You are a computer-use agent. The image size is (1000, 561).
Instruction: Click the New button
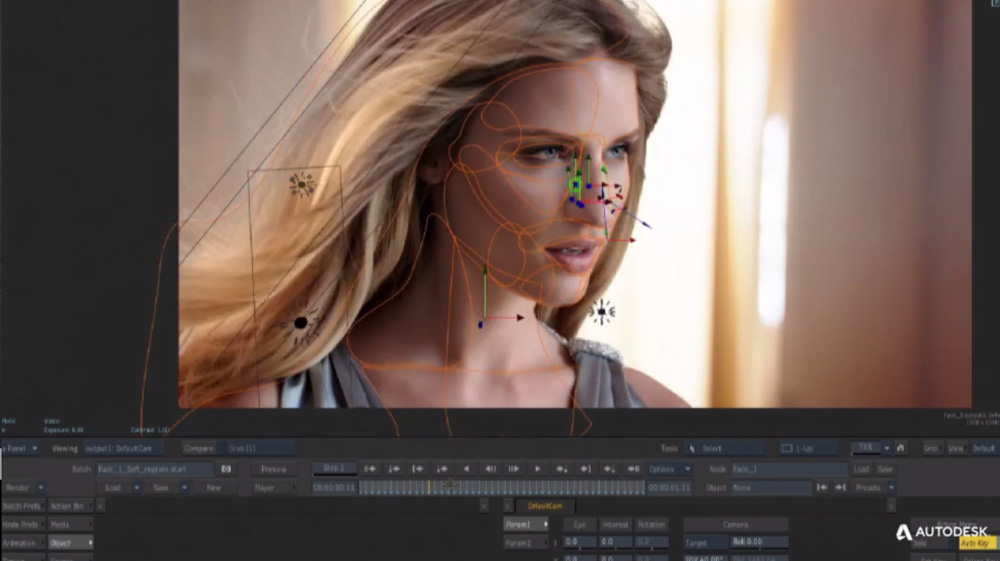point(214,488)
